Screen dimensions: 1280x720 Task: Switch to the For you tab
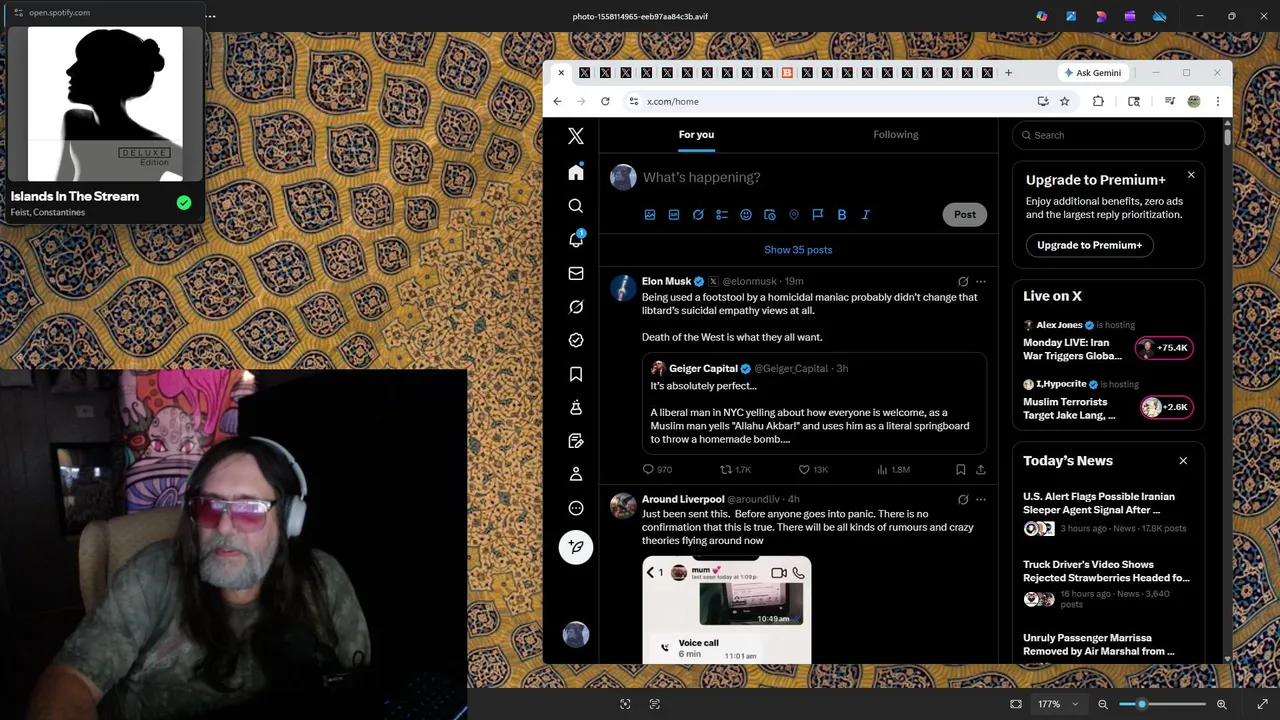pos(696,135)
